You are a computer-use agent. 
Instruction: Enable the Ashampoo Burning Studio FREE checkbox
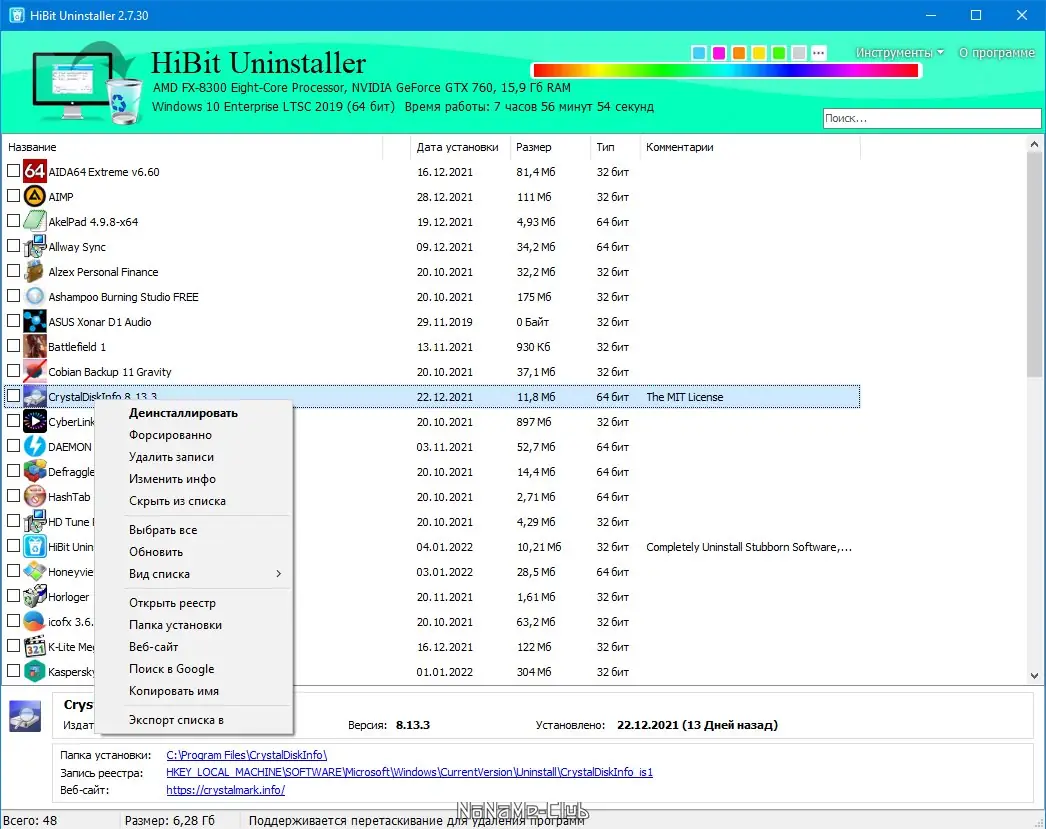(13, 295)
